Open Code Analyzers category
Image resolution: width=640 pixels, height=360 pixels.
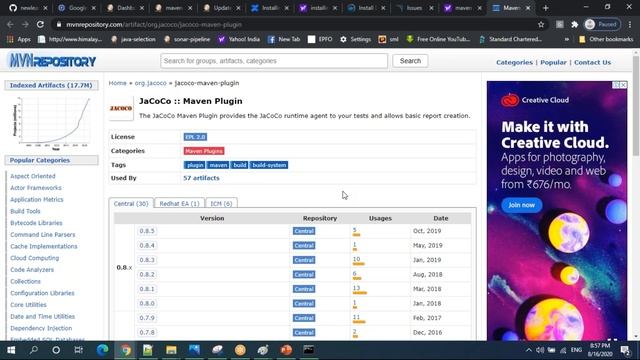pos(32,270)
